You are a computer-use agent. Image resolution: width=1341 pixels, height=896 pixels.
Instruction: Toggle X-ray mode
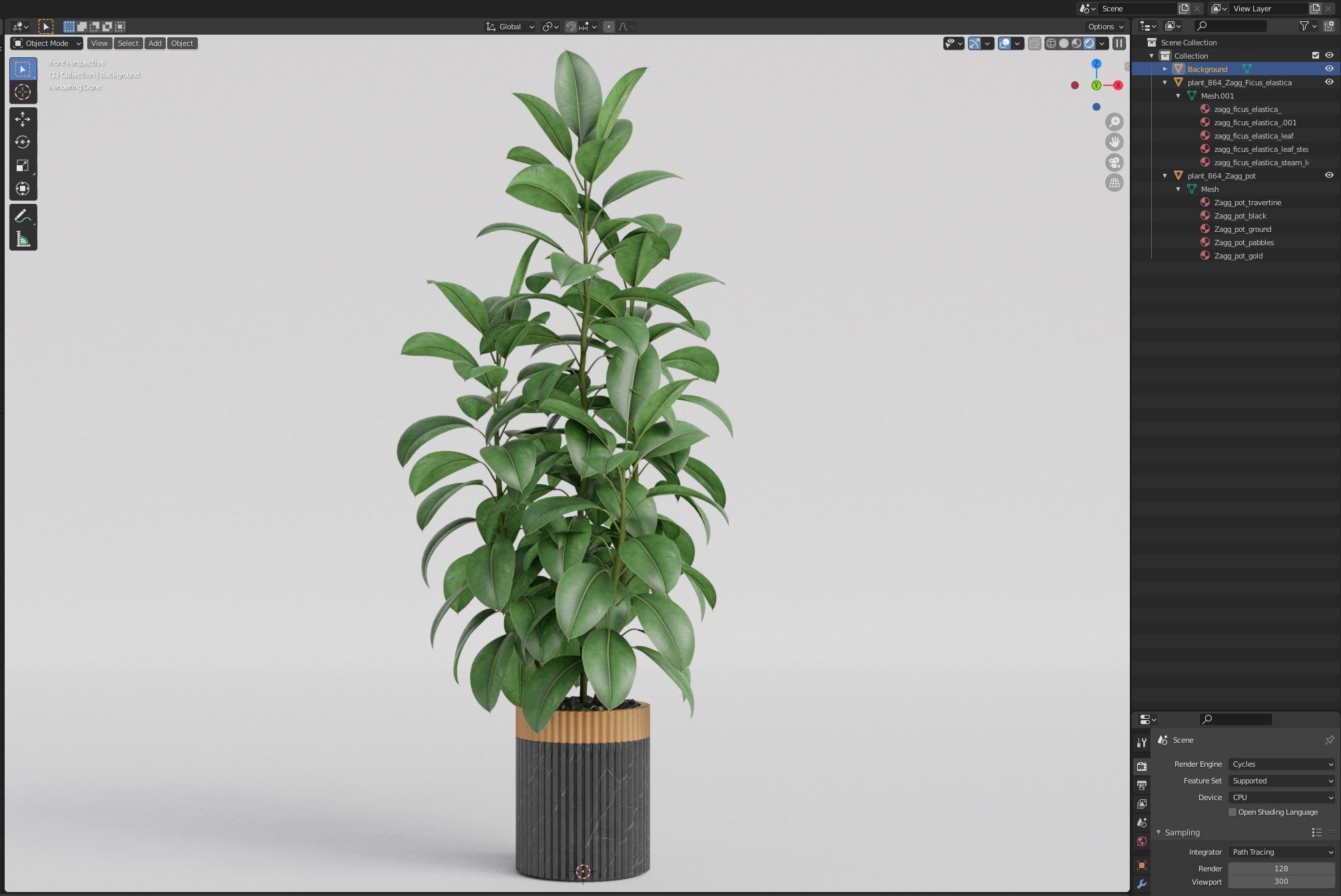(x=1034, y=43)
